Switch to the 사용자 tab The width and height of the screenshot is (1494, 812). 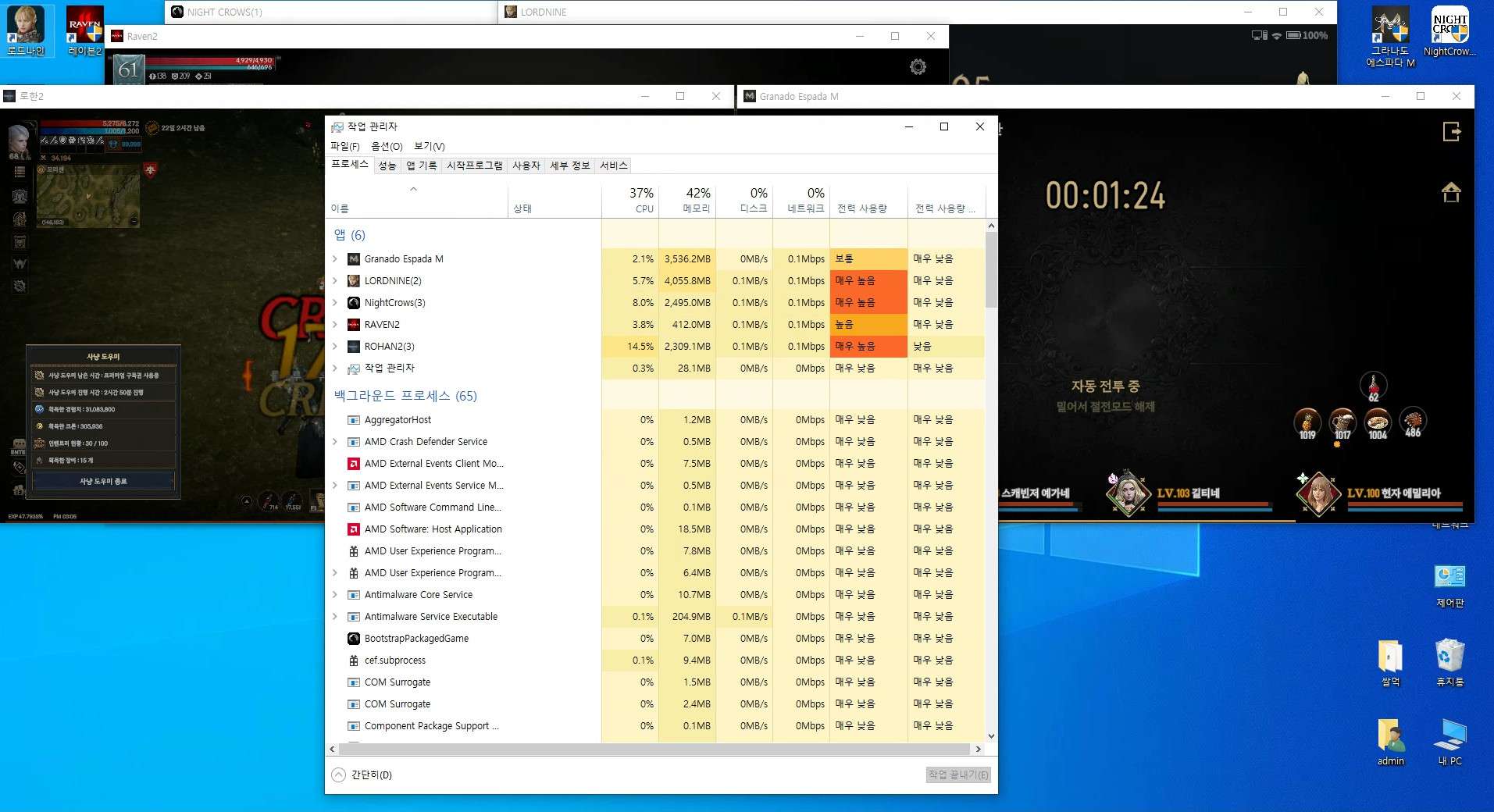[x=526, y=166]
